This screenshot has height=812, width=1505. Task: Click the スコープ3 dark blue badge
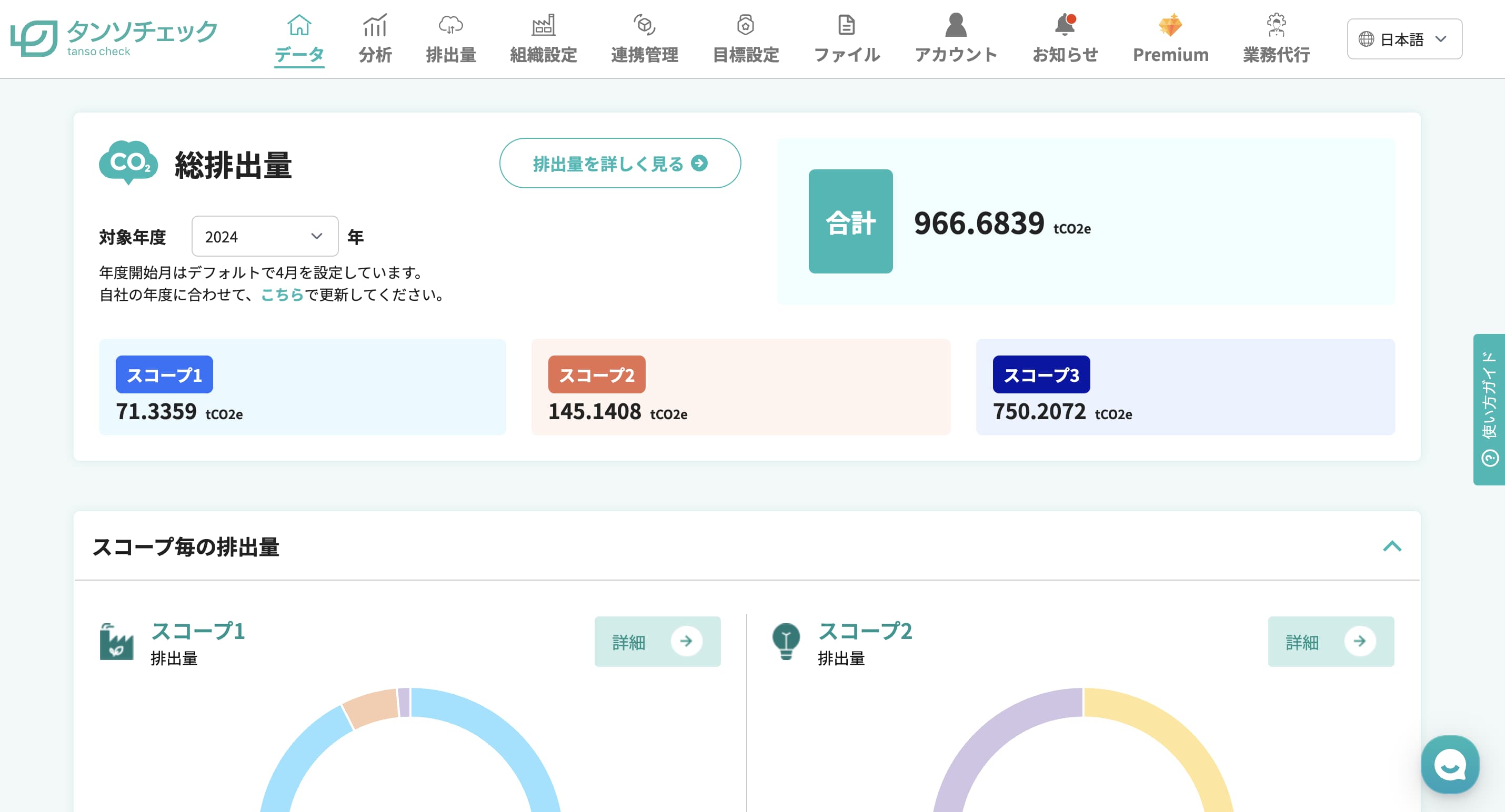[x=1041, y=374]
